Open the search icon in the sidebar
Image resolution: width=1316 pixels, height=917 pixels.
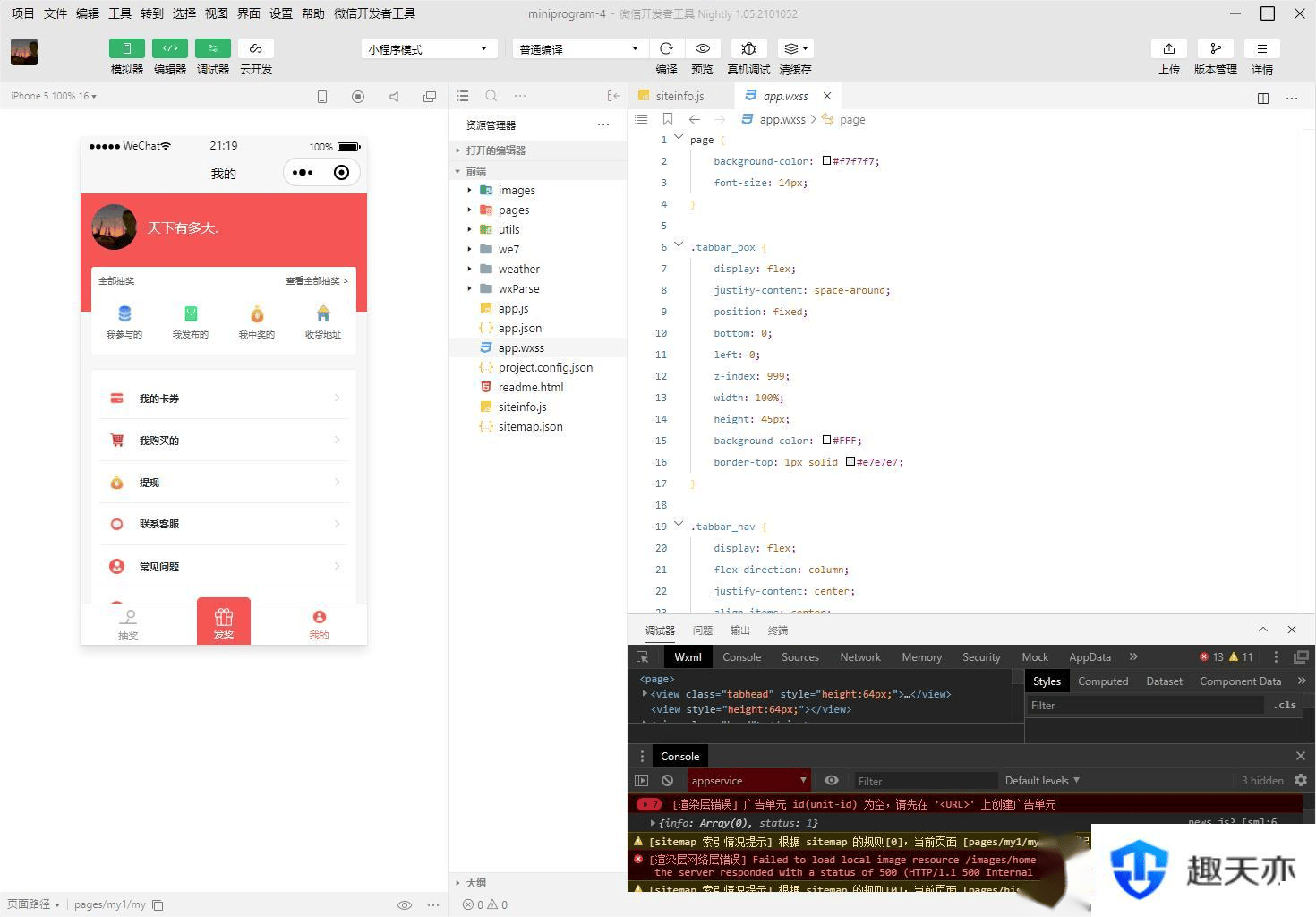click(491, 96)
